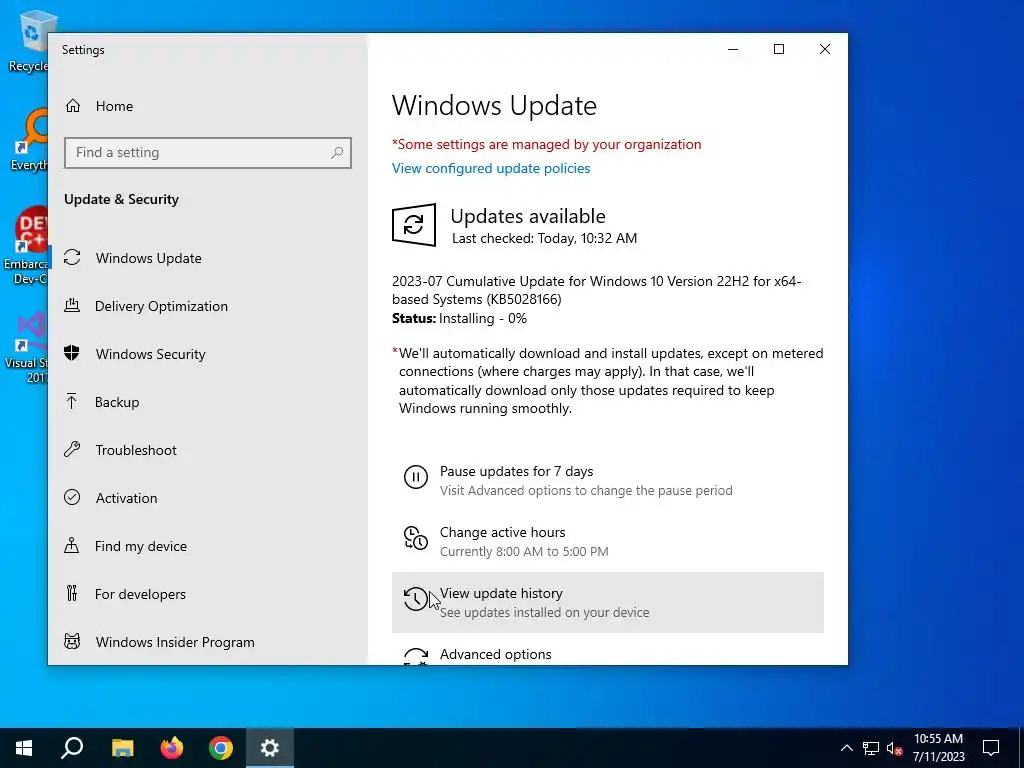
Task: Click the managed by your organization notice
Action: 547,144
